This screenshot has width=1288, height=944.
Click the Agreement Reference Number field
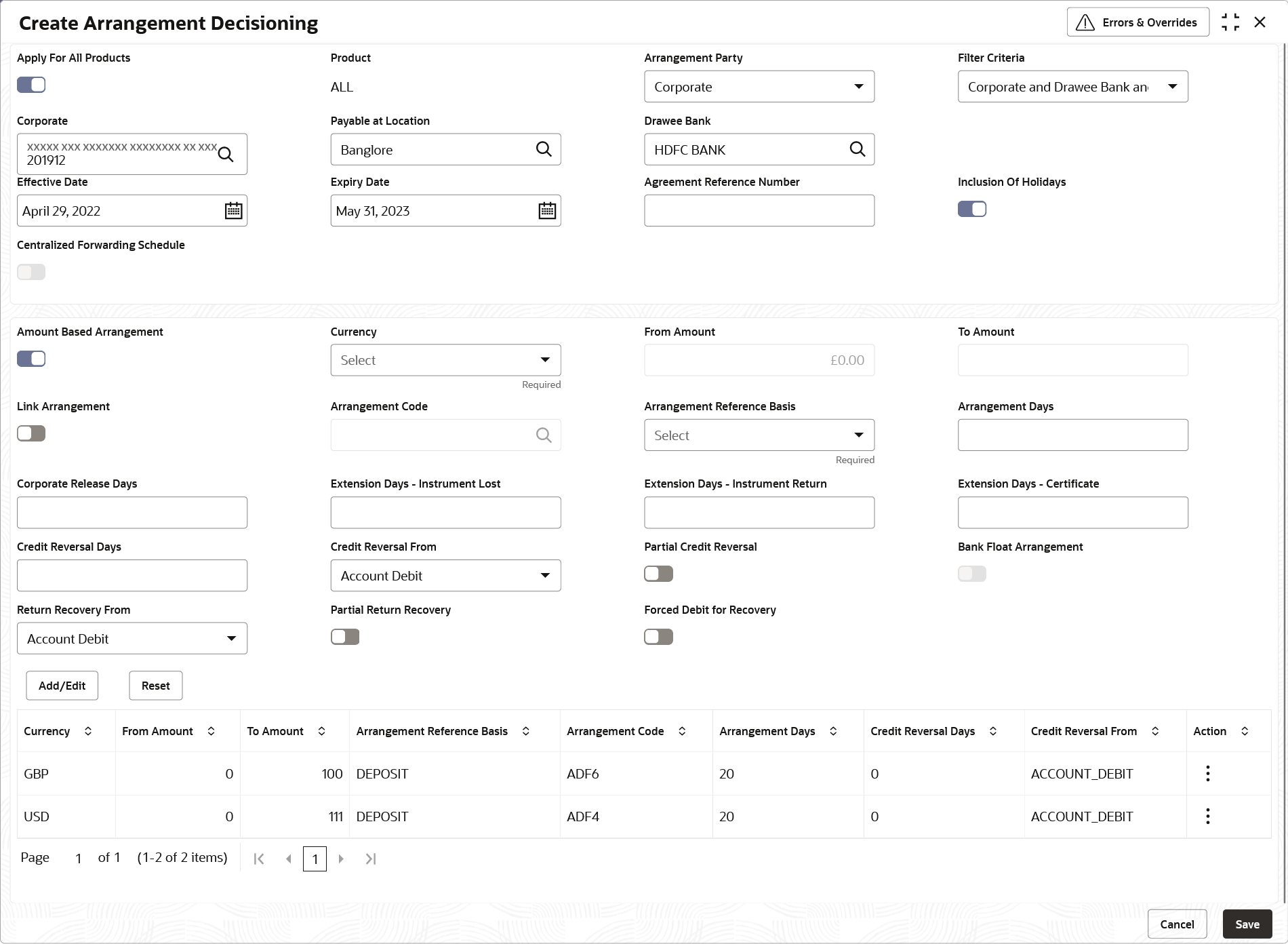pyautogui.click(x=759, y=211)
